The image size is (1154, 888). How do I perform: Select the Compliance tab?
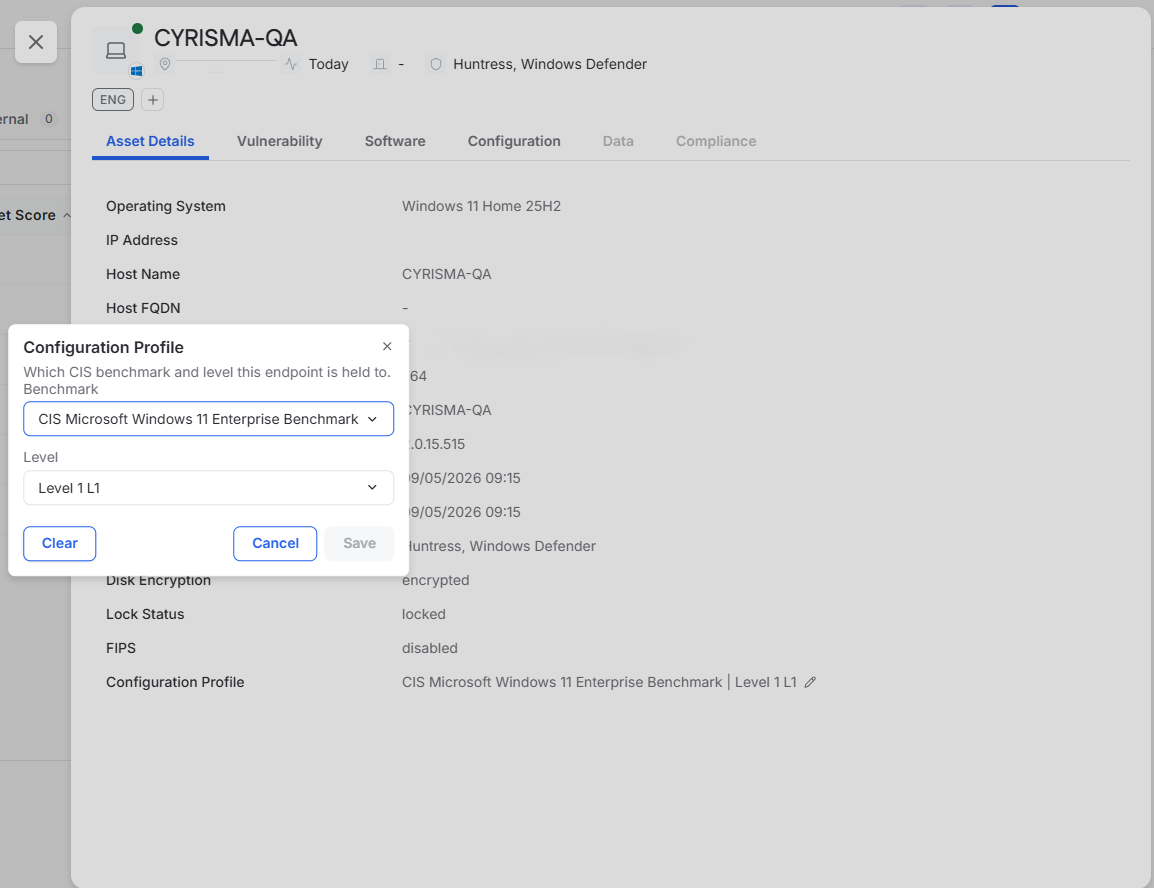(716, 141)
